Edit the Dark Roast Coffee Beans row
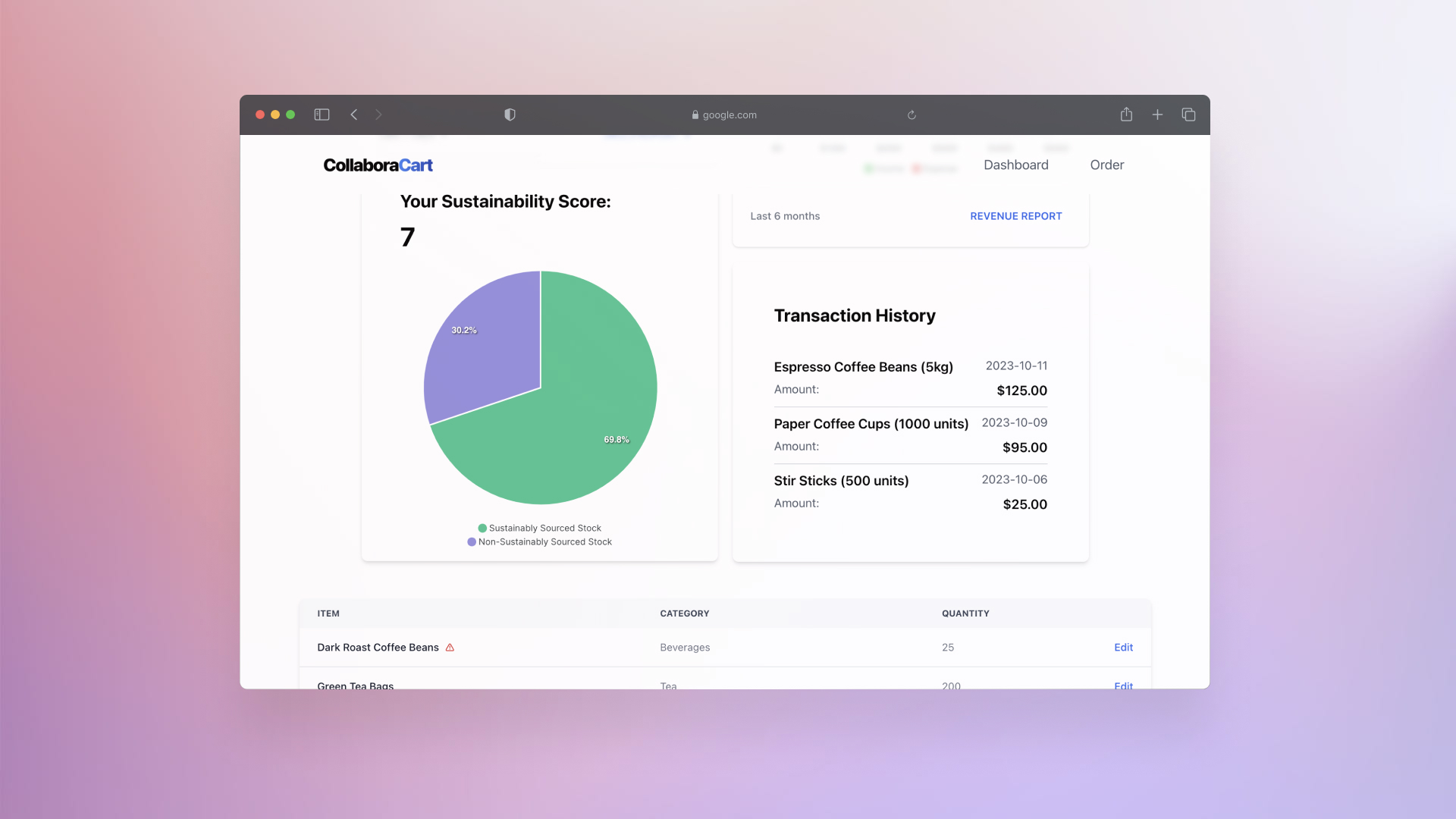This screenshot has width=1456, height=819. point(1123,648)
